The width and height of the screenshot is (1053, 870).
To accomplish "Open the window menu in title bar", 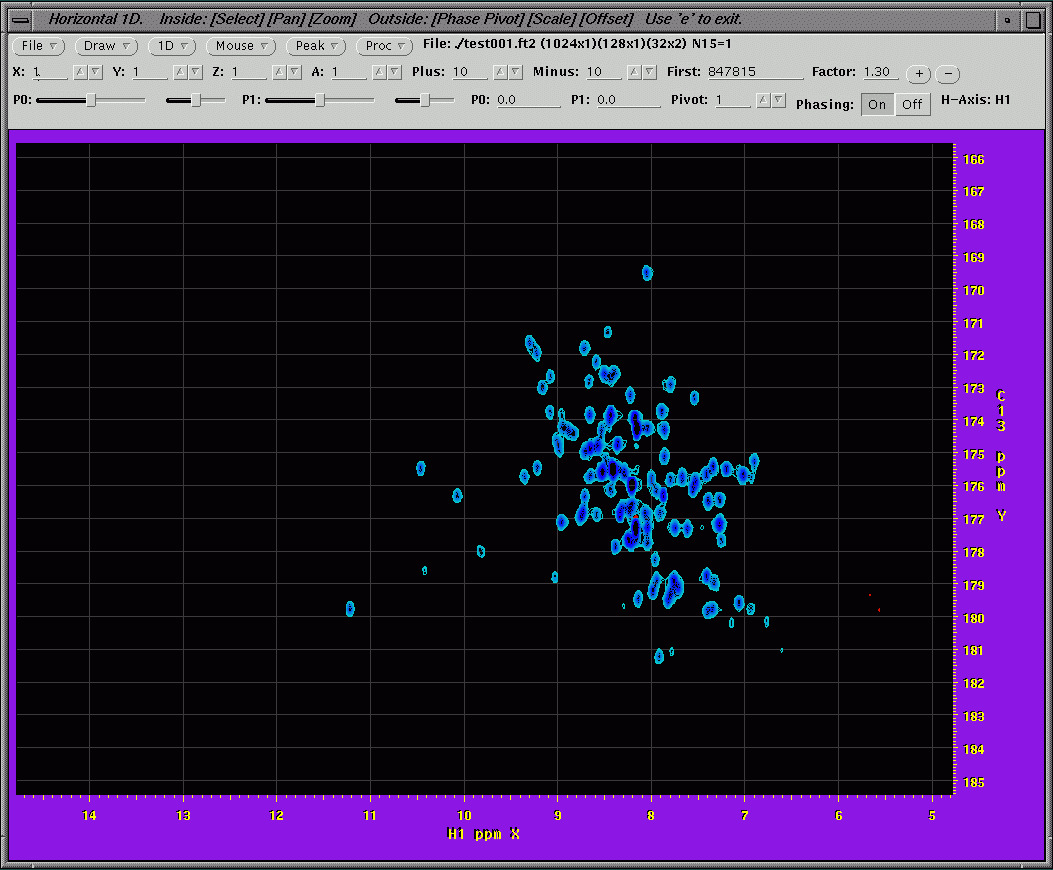I will [20, 19].
